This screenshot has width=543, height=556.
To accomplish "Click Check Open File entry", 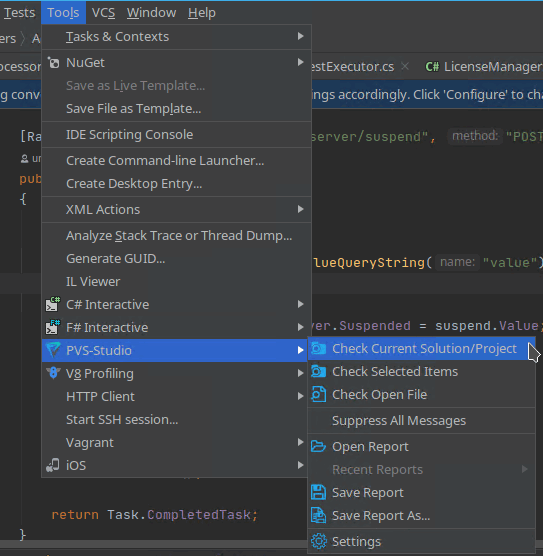I will [421, 395].
